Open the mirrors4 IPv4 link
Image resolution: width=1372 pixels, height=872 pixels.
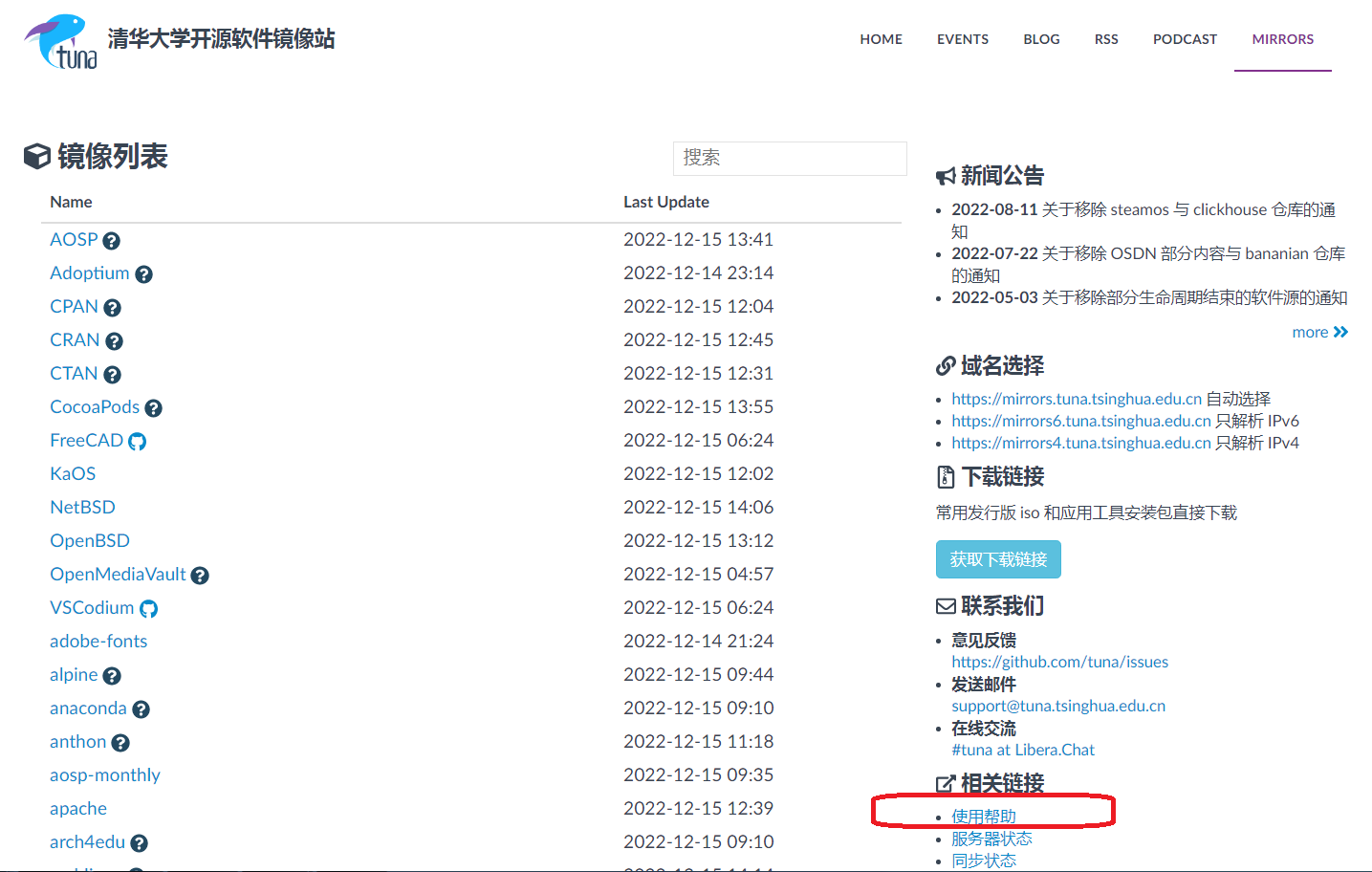click(1081, 443)
